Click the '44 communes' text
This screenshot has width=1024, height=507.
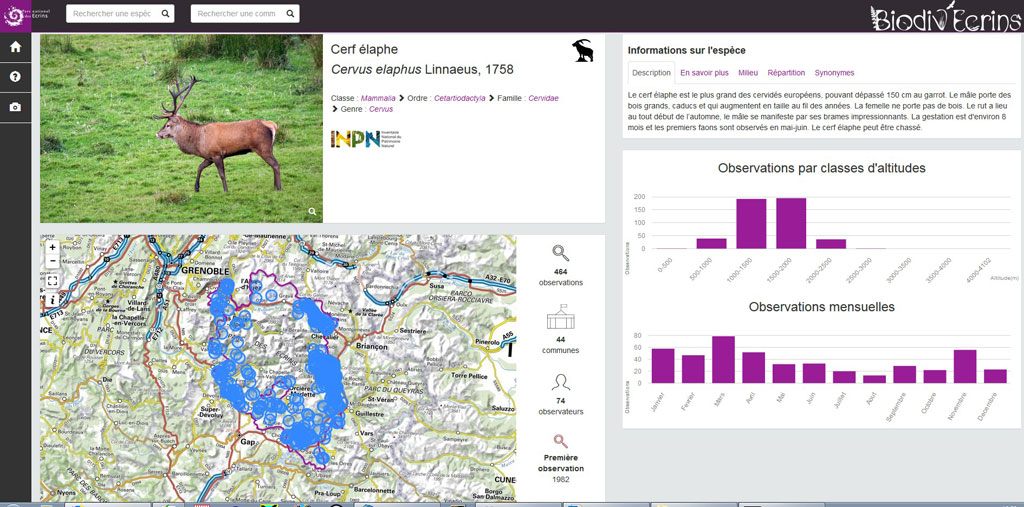(560, 345)
